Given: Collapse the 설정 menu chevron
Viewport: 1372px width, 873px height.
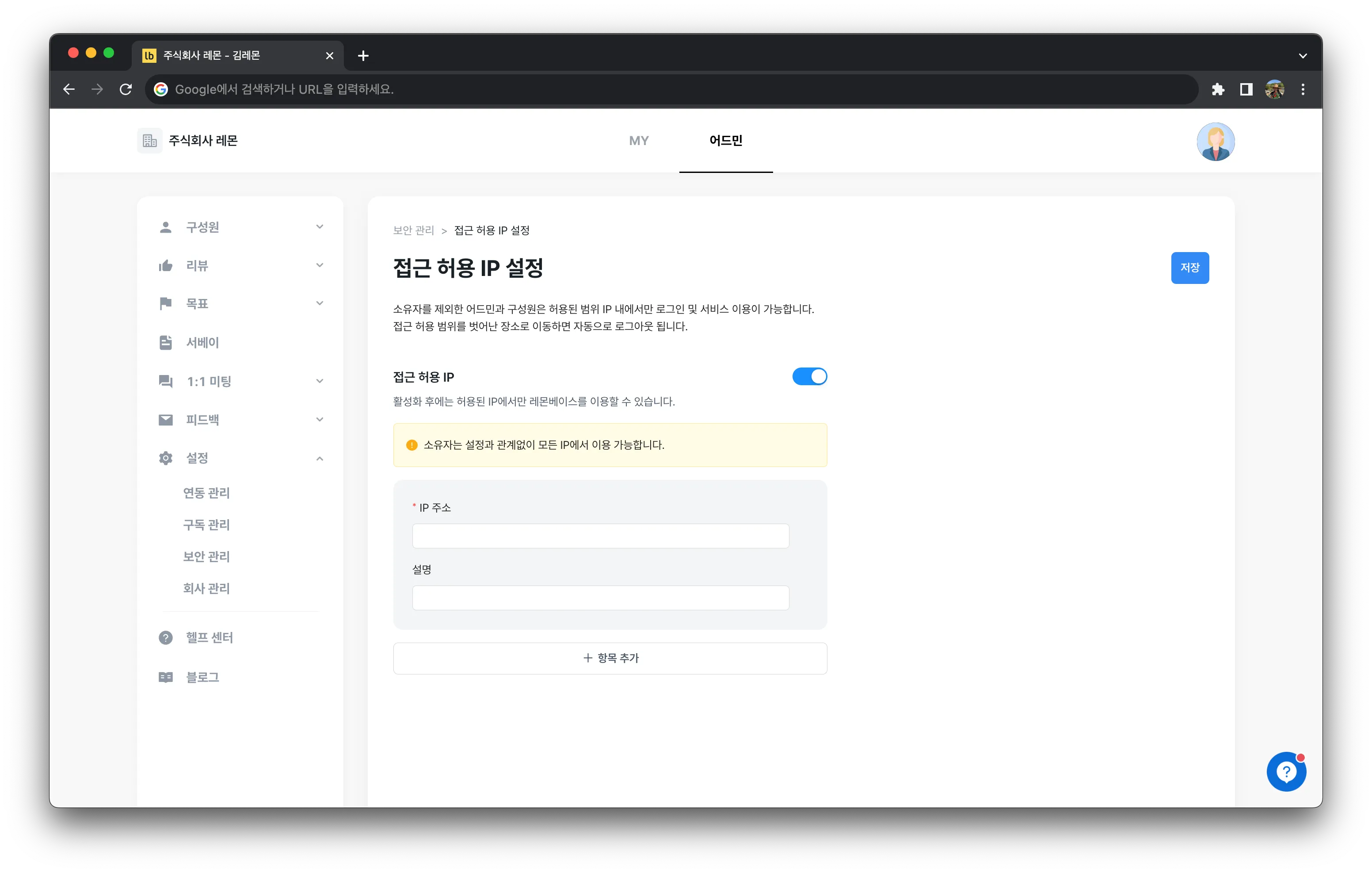Looking at the screenshot, I should [319, 458].
